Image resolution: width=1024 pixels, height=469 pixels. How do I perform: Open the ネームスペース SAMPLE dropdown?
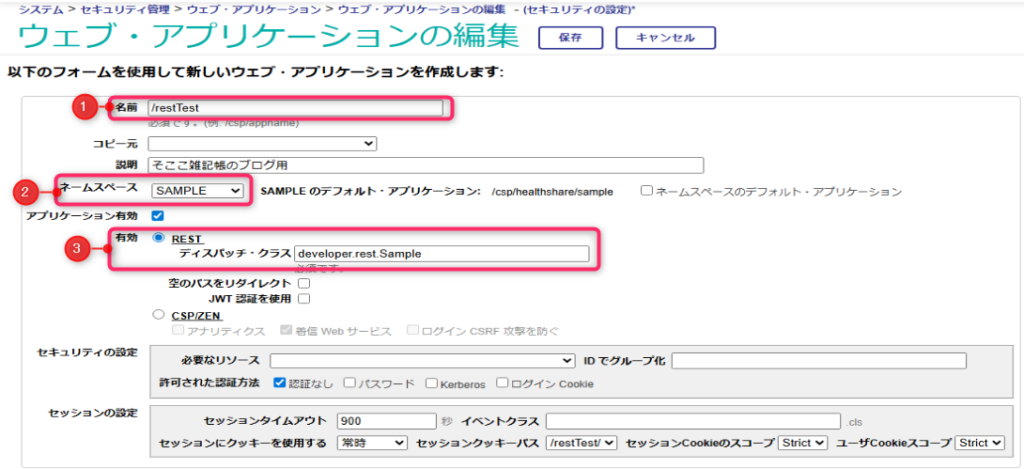(x=197, y=190)
